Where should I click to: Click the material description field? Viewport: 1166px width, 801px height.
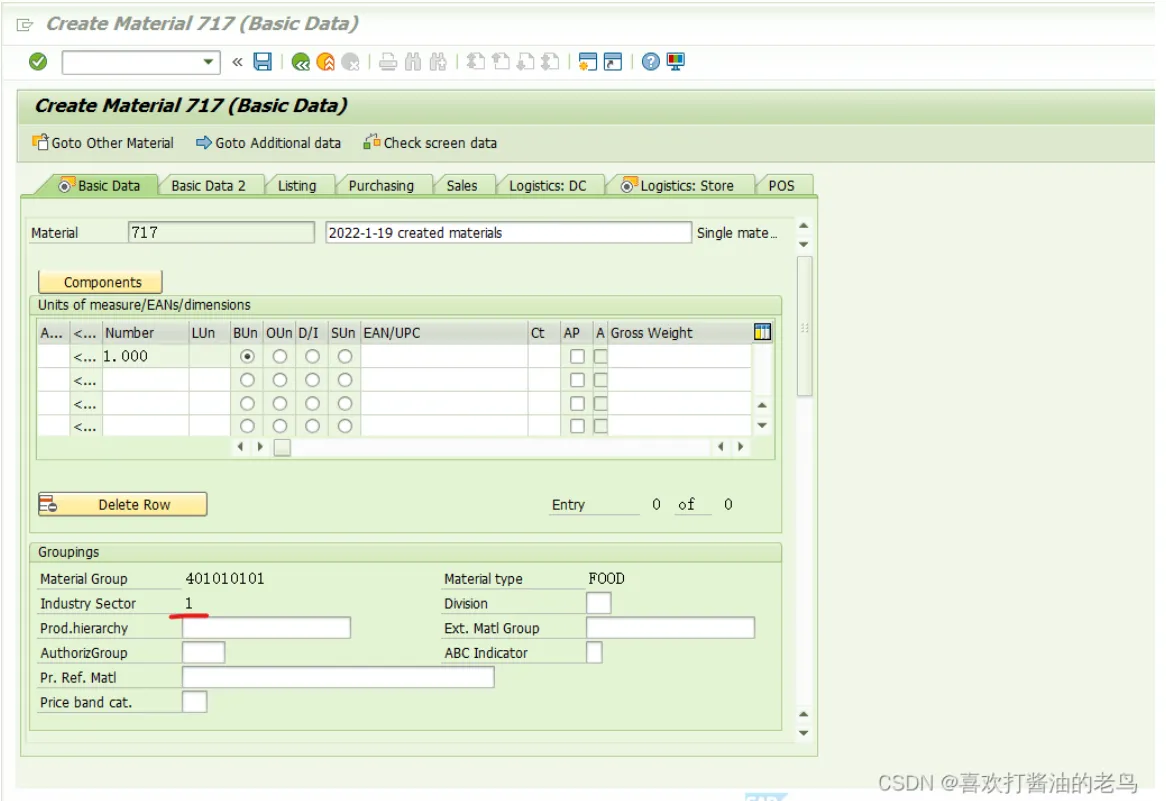pos(508,233)
